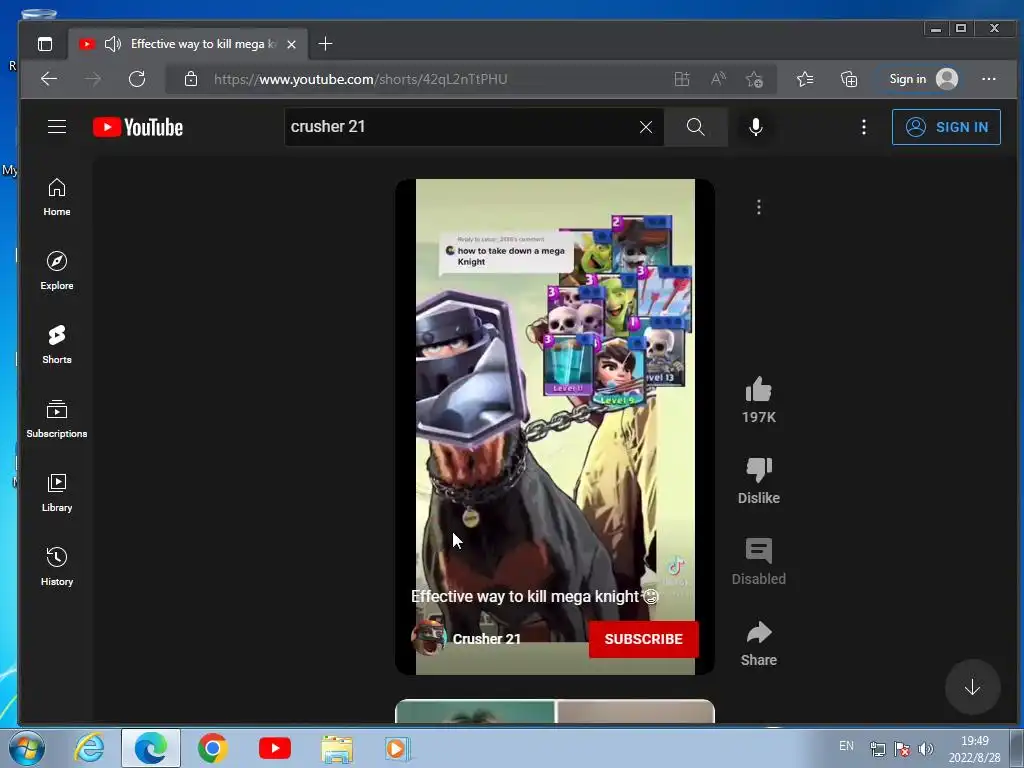View site information lock icon
This screenshot has height=768, width=1024.
(191, 79)
